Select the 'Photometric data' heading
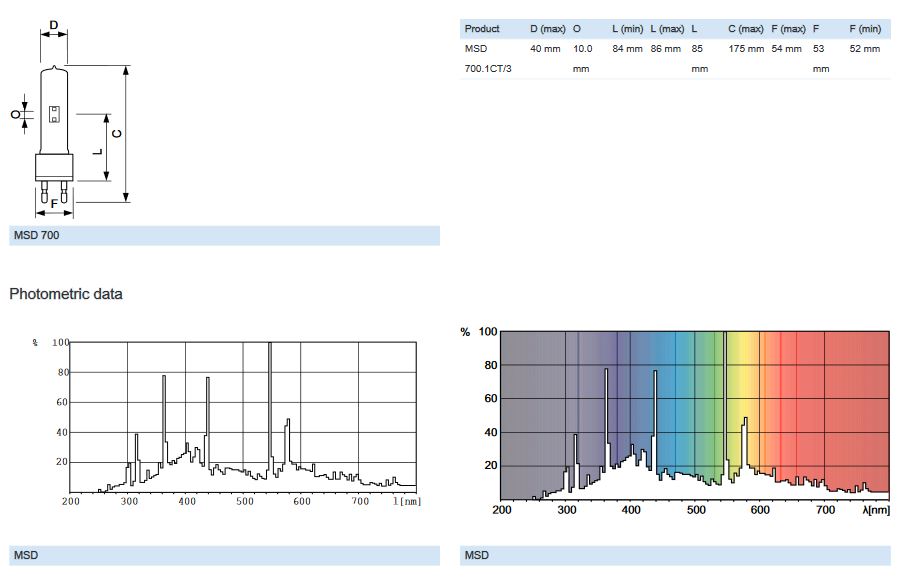 (65, 294)
